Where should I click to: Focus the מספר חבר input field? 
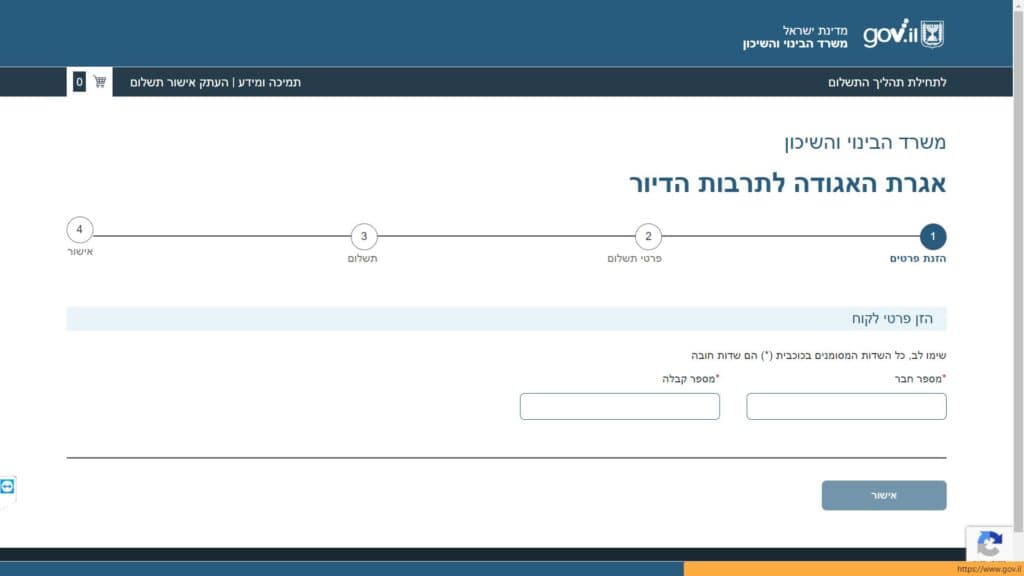click(x=846, y=406)
